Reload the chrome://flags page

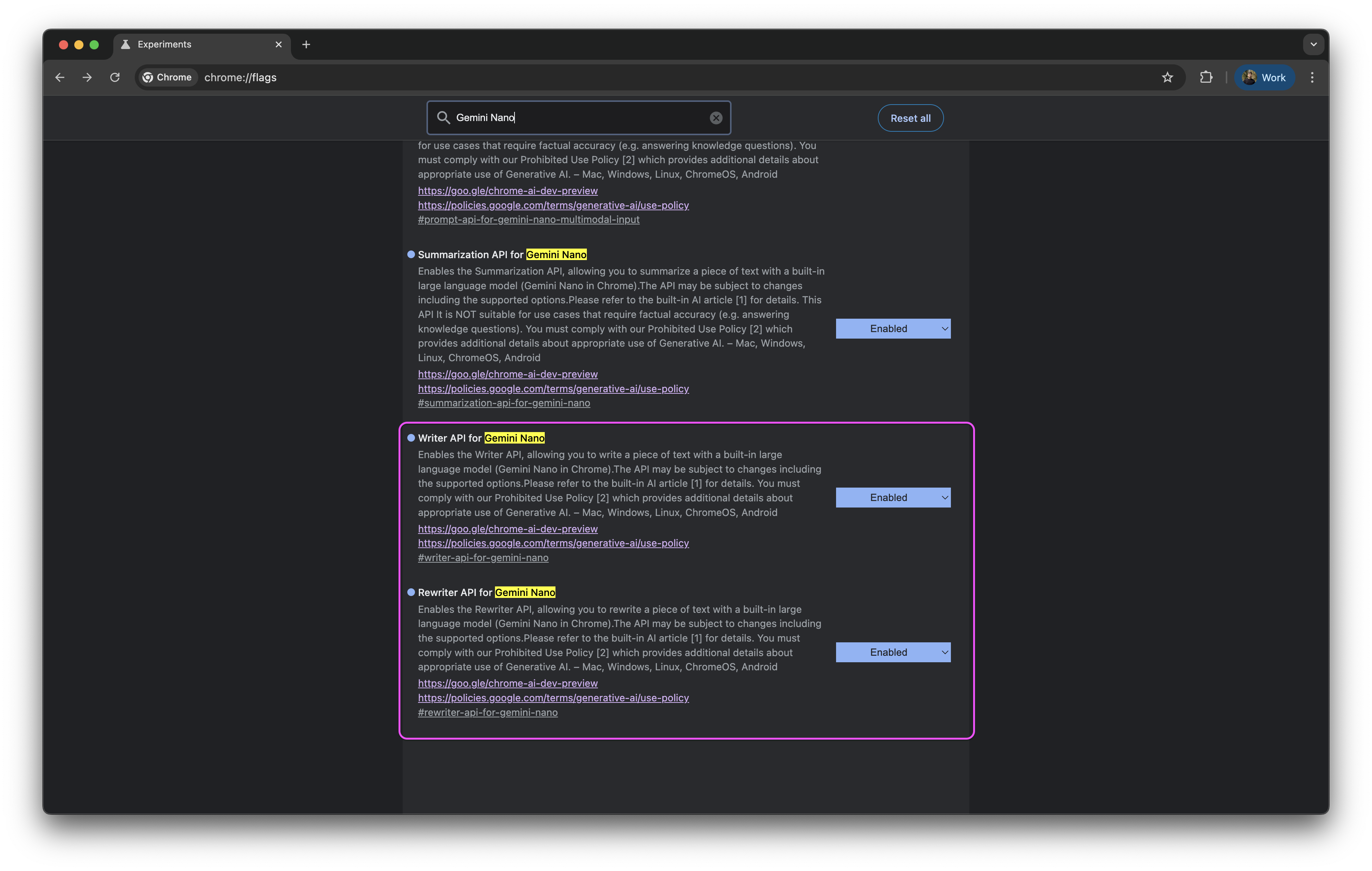pyautogui.click(x=115, y=77)
